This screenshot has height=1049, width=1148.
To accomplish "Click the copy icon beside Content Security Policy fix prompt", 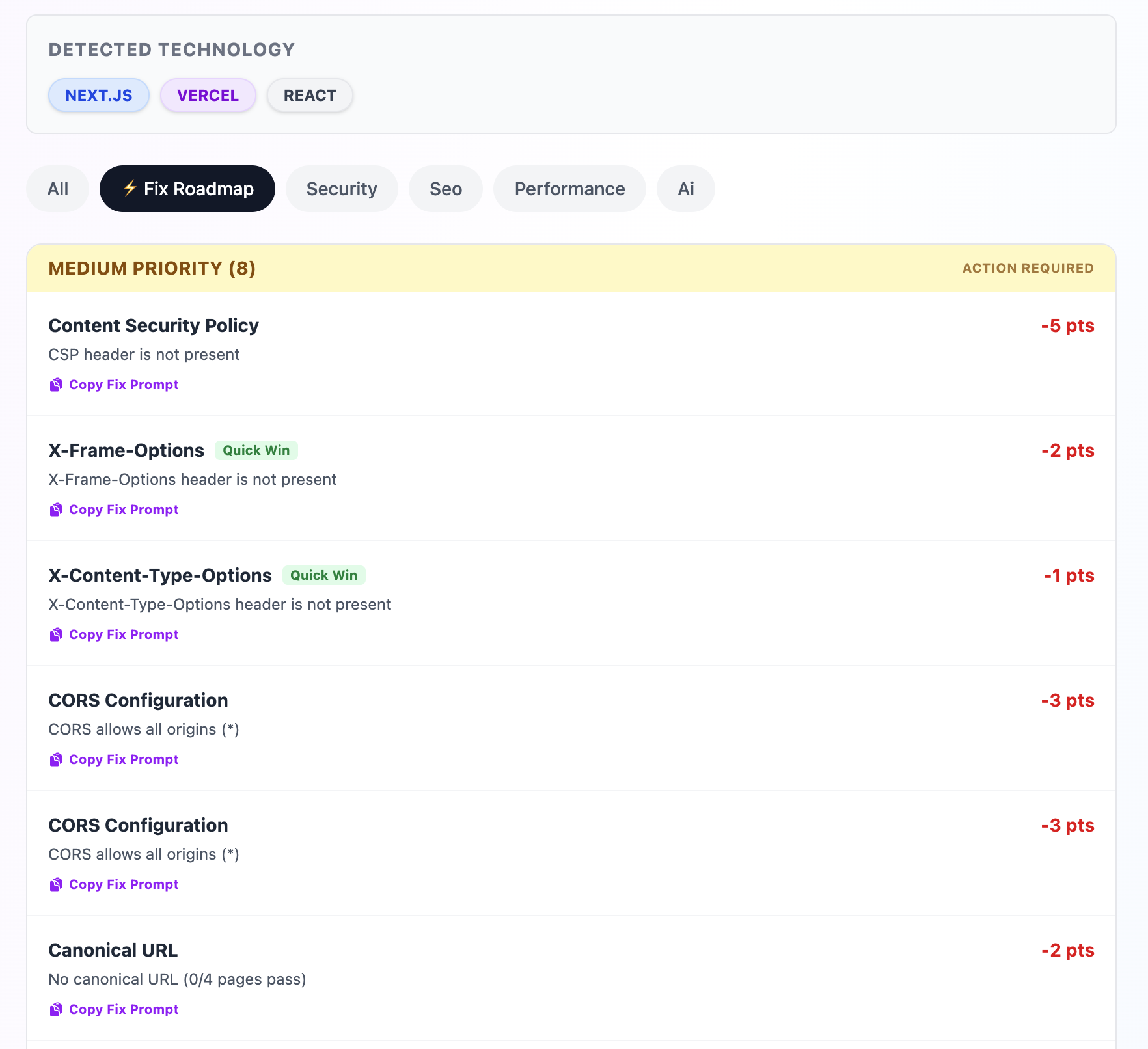I will point(56,385).
